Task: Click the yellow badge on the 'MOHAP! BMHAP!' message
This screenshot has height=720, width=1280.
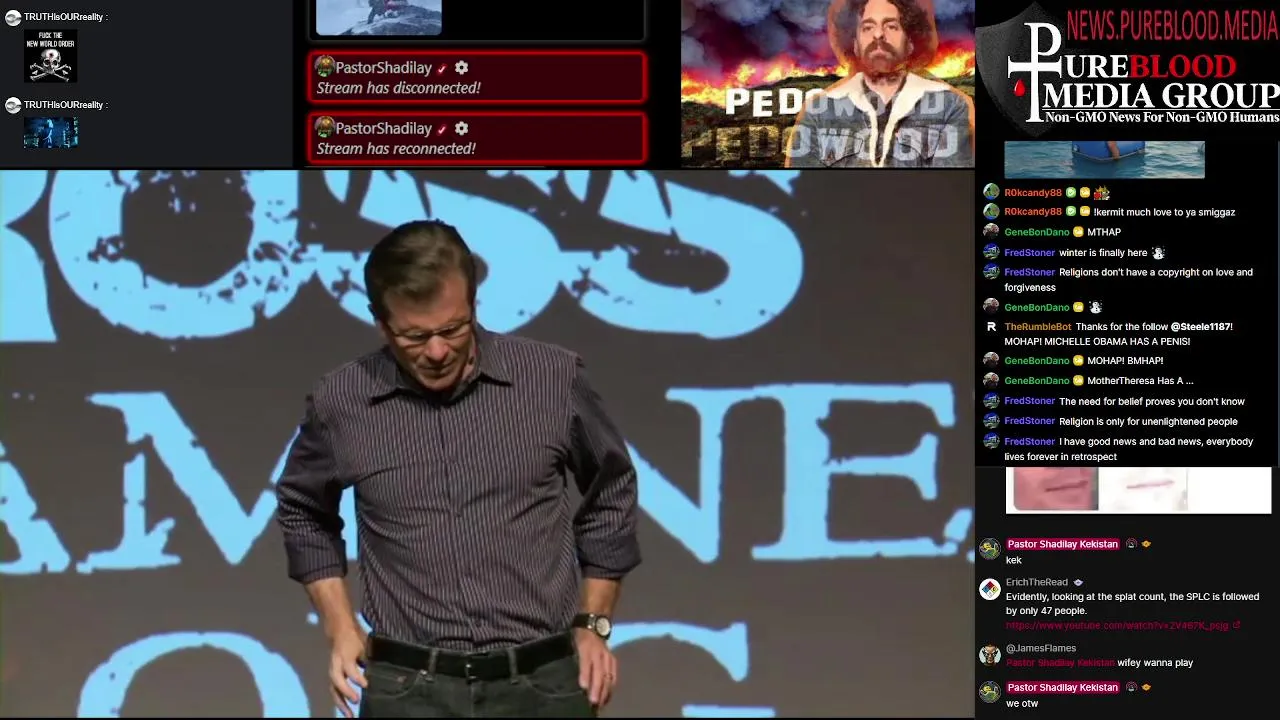Action: [x=1078, y=361]
